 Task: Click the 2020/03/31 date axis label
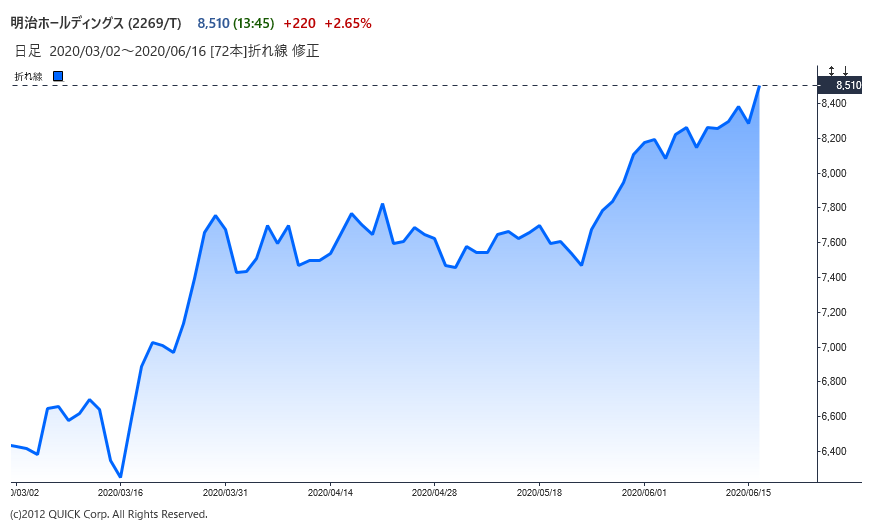pyautogui.click(x=225, y=493)
